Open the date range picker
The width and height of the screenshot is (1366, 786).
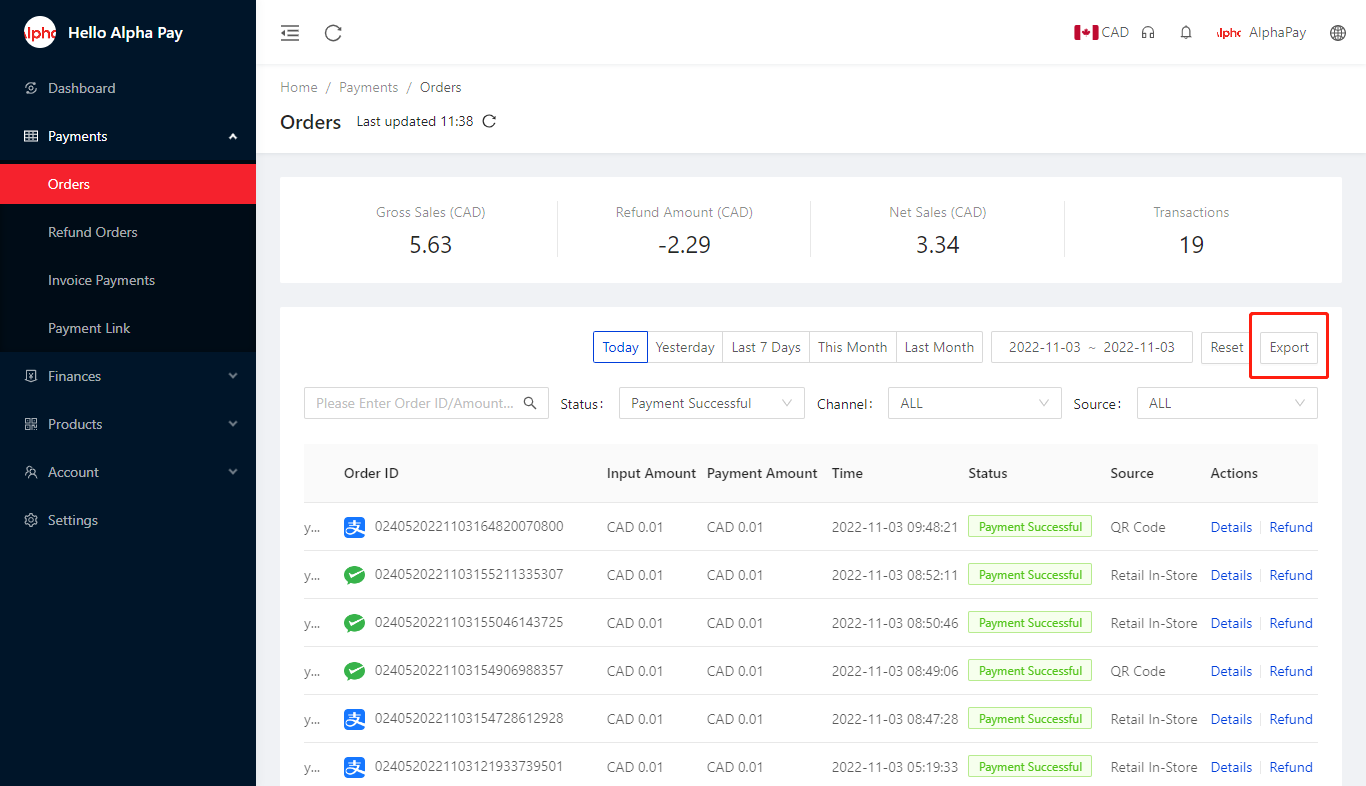coord(1092,347)
